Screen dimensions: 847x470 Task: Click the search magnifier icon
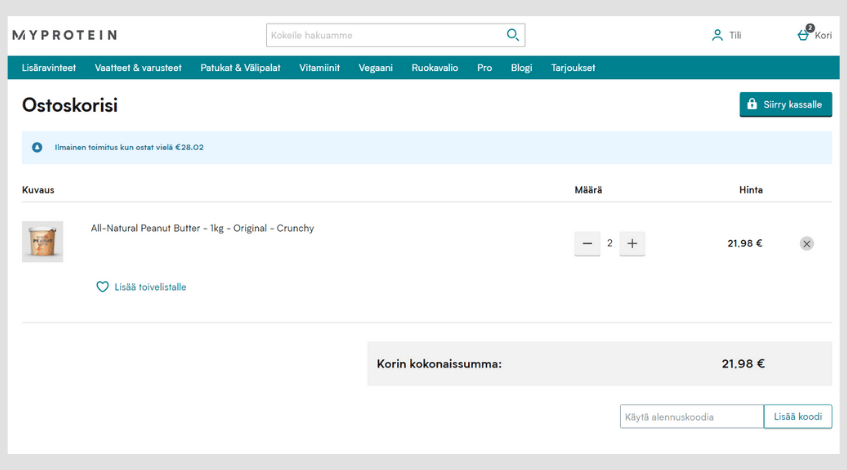[x=513, y=35]
